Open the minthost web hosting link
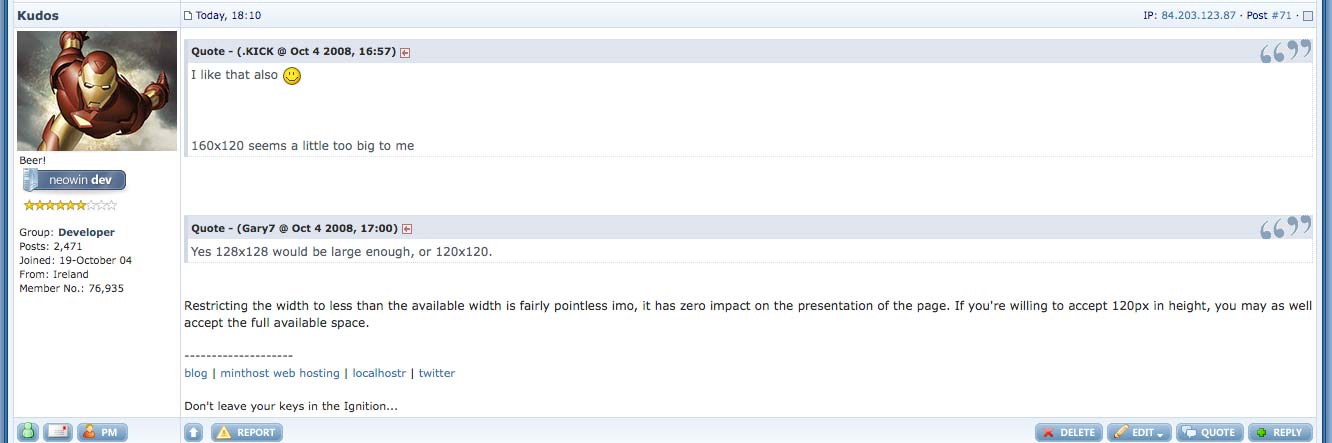1332x443 pixels. click(280, 373)
